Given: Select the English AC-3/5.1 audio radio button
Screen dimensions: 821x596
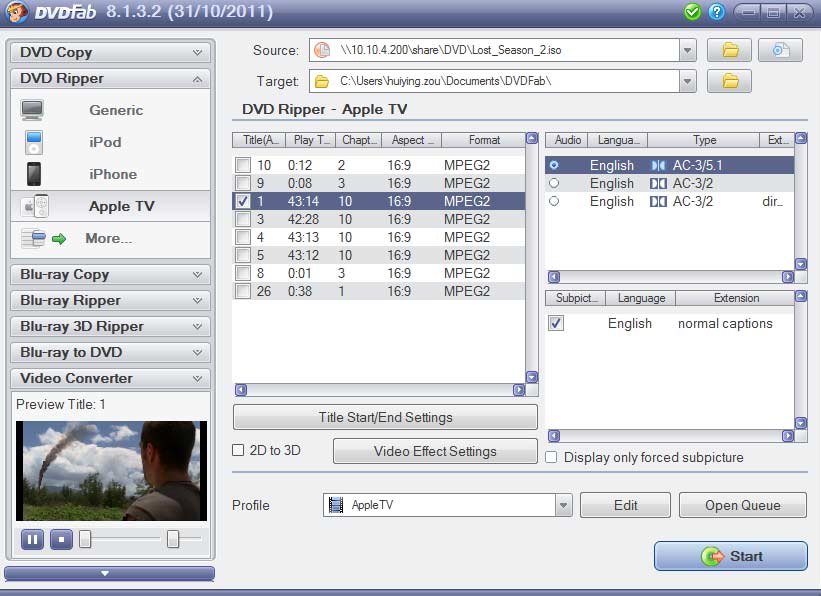Looking at the screenshot, I should (x=554, y=165).
